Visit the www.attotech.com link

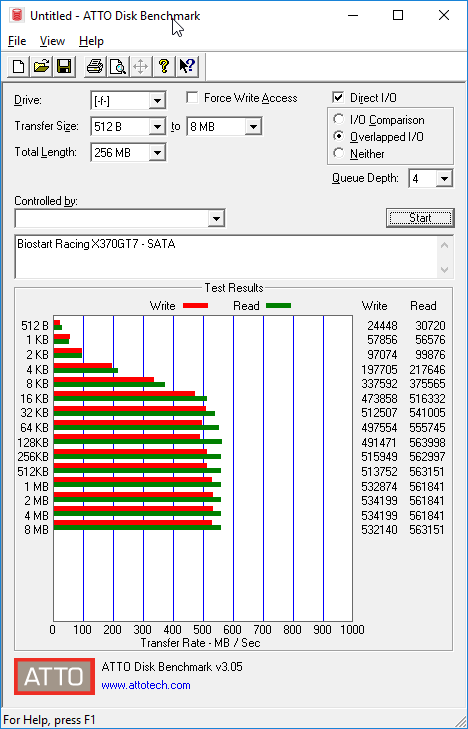point(146,685)
